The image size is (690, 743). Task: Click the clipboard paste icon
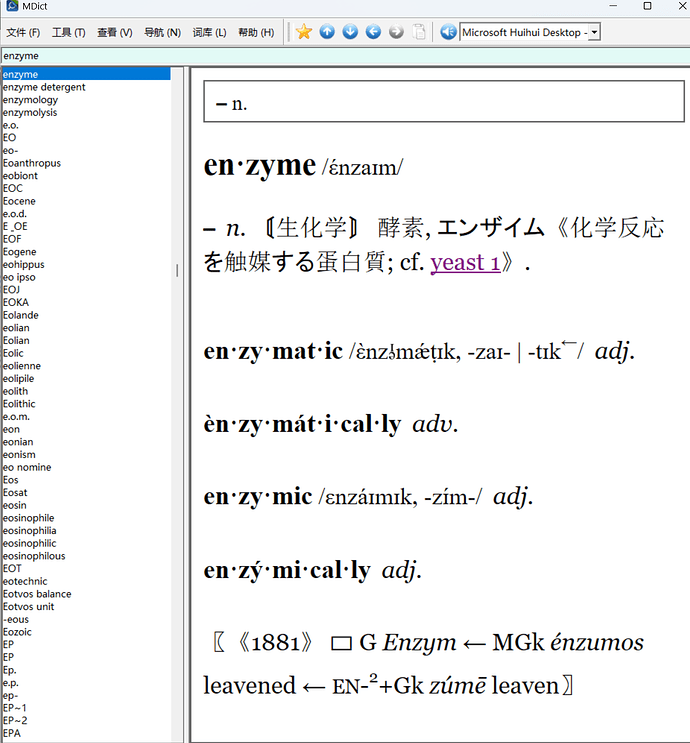(x=419, y=32)
